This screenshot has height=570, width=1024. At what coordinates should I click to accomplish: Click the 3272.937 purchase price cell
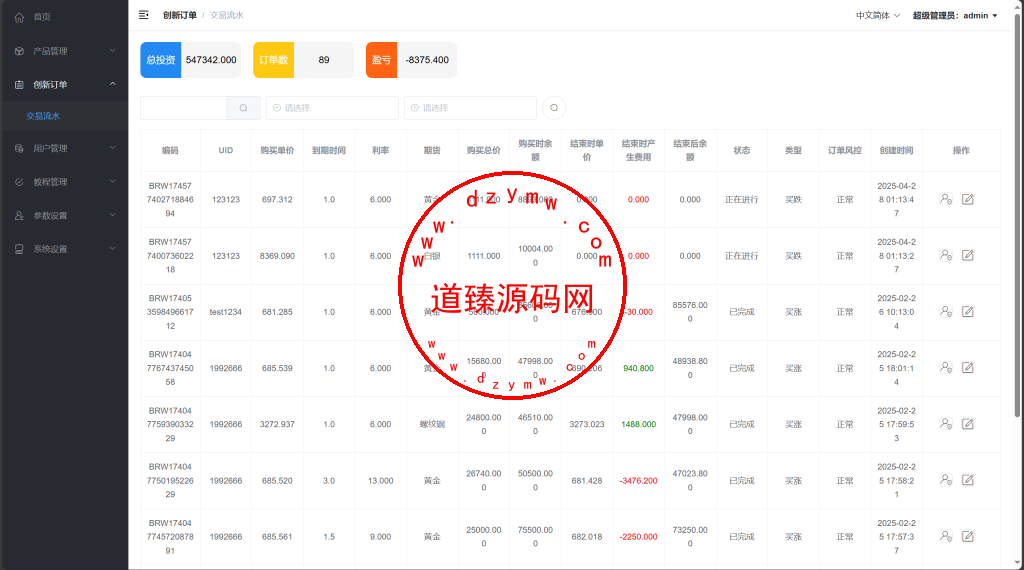(277, 424)
